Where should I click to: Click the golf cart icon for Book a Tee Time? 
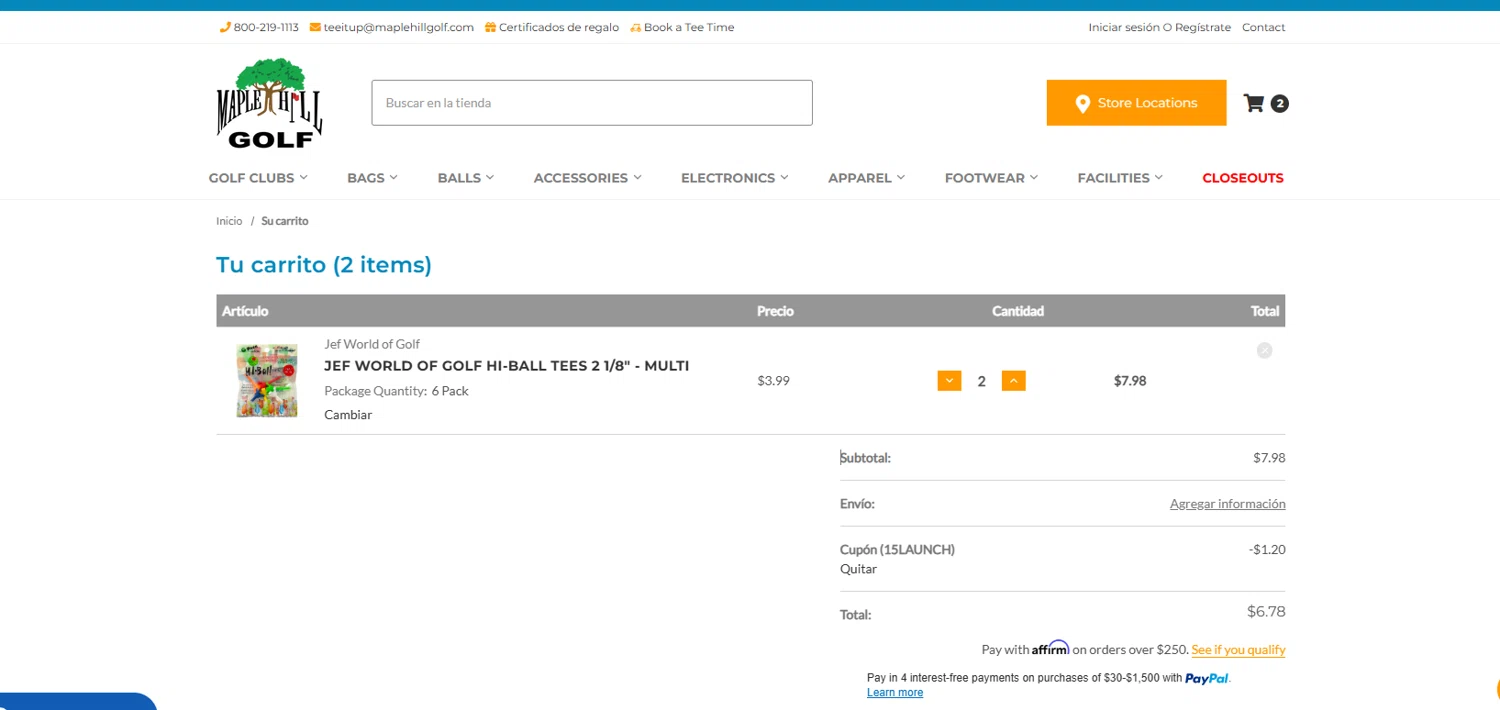click(635, 27)
